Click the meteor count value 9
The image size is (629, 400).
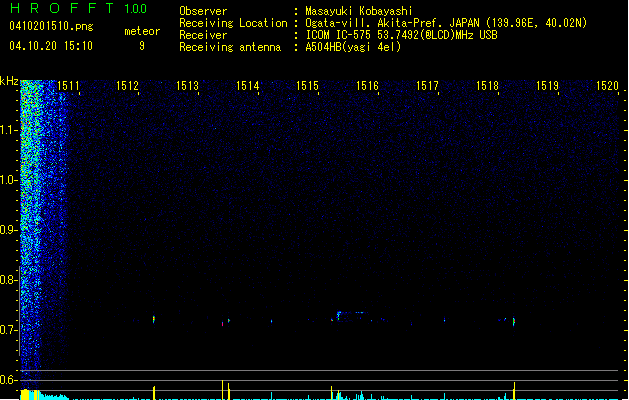[142, 46]
